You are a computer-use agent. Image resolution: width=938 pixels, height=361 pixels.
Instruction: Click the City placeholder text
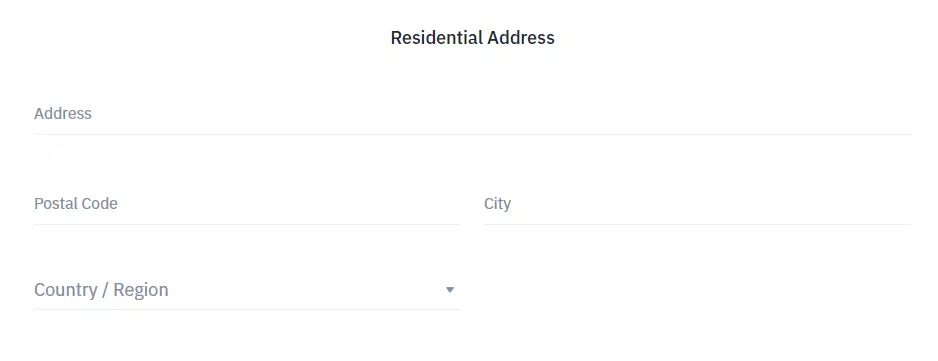(497, 204)
